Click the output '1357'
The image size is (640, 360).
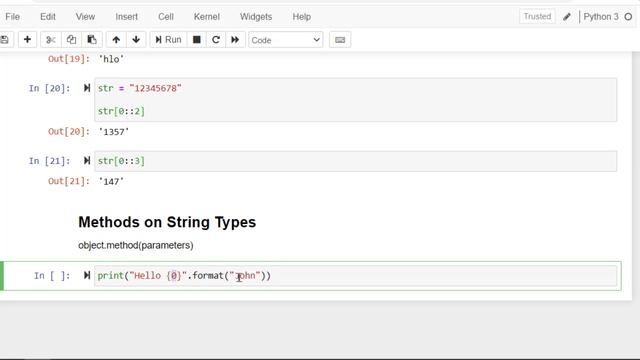coord(114,132)
